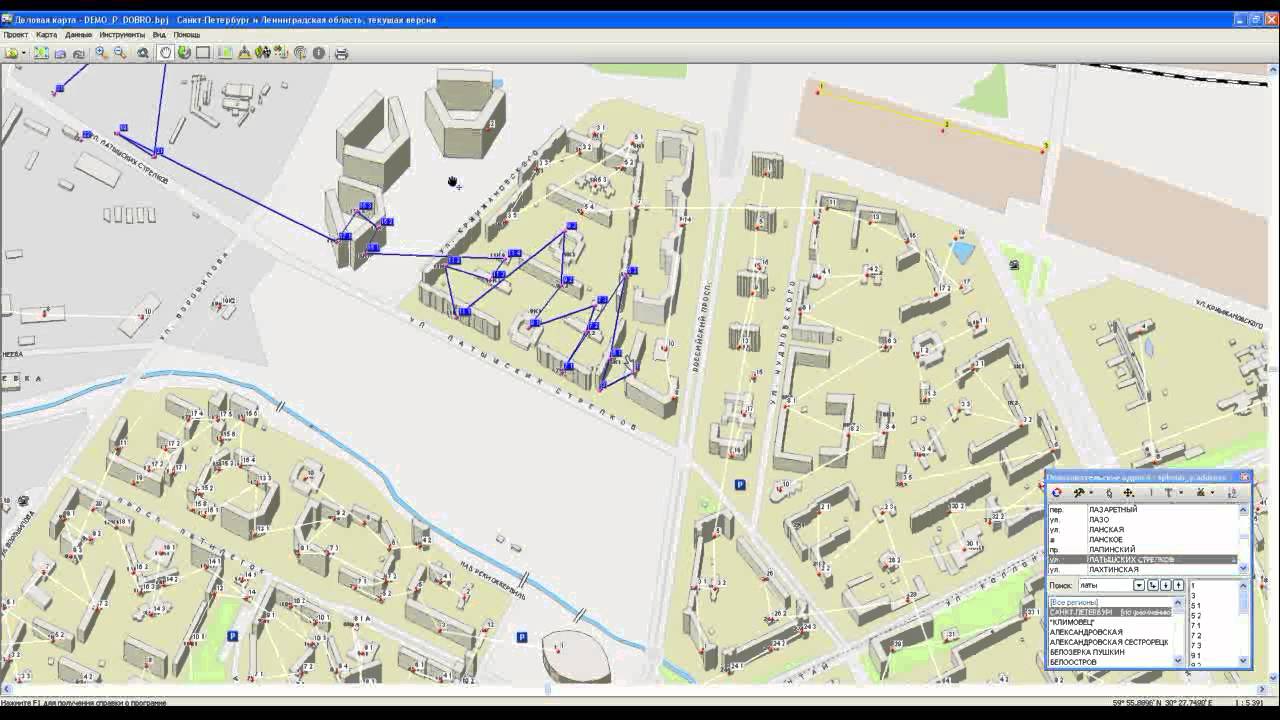Click the green layers panel icon
The width and height of the screenshot is (1280, 720).
225,53
